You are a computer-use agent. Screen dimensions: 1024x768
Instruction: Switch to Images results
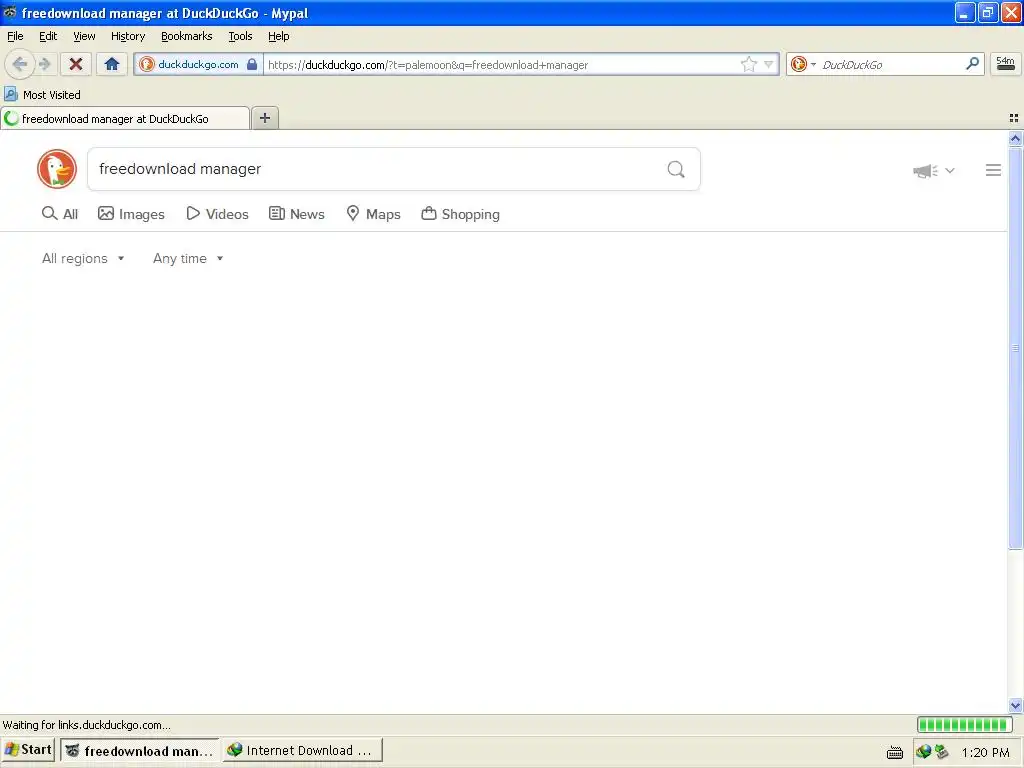coord(131,214)
